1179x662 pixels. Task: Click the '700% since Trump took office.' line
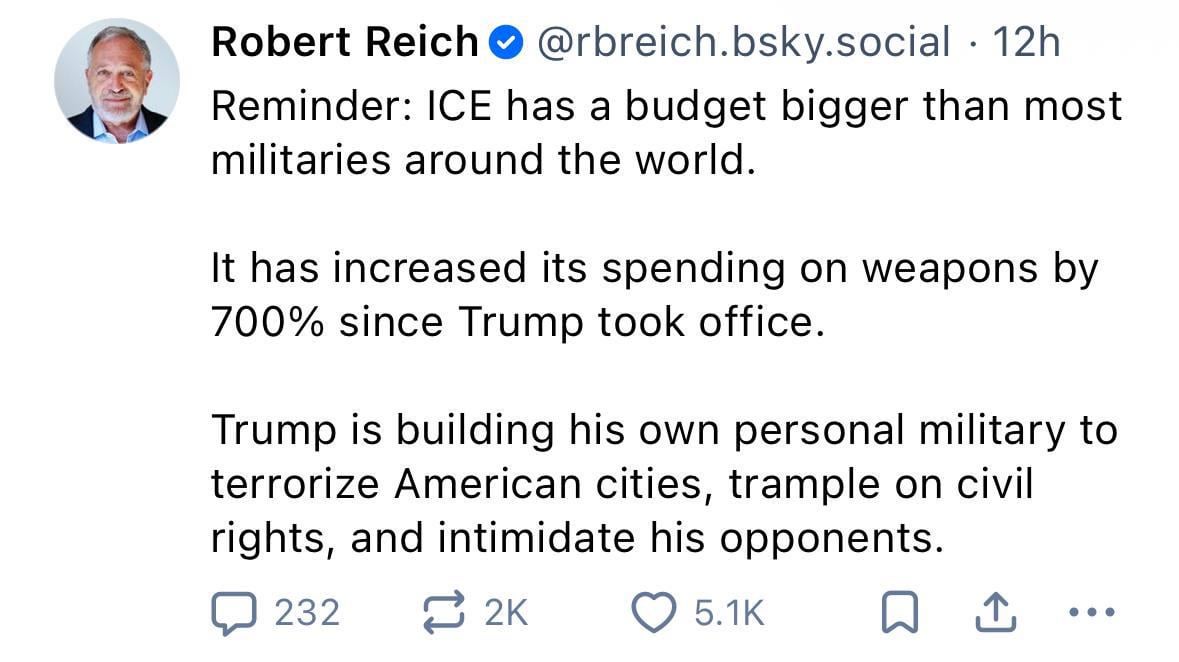tap(518, 322)
